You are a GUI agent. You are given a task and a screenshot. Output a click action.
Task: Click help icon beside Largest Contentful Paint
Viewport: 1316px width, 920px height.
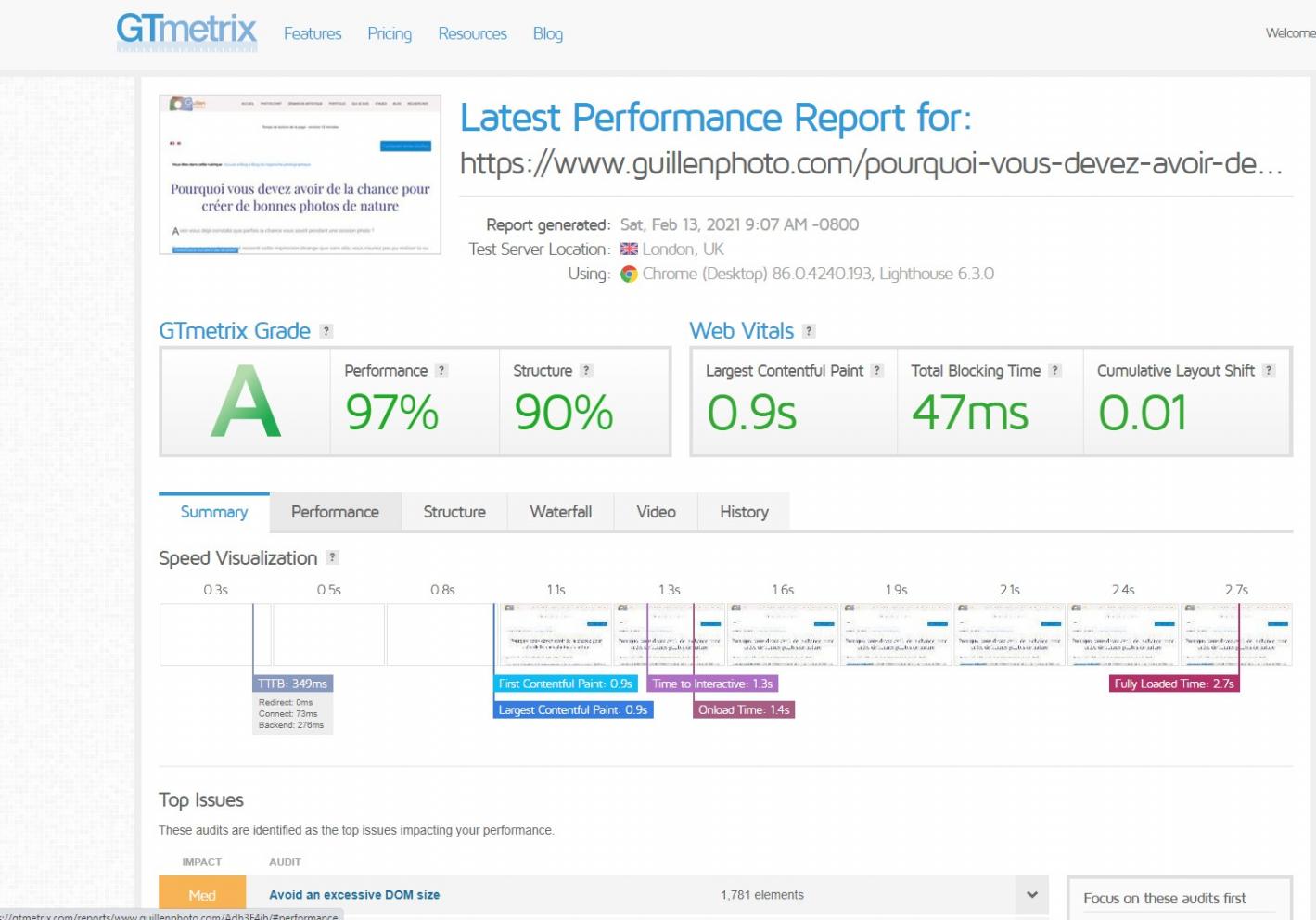[876, 370]
